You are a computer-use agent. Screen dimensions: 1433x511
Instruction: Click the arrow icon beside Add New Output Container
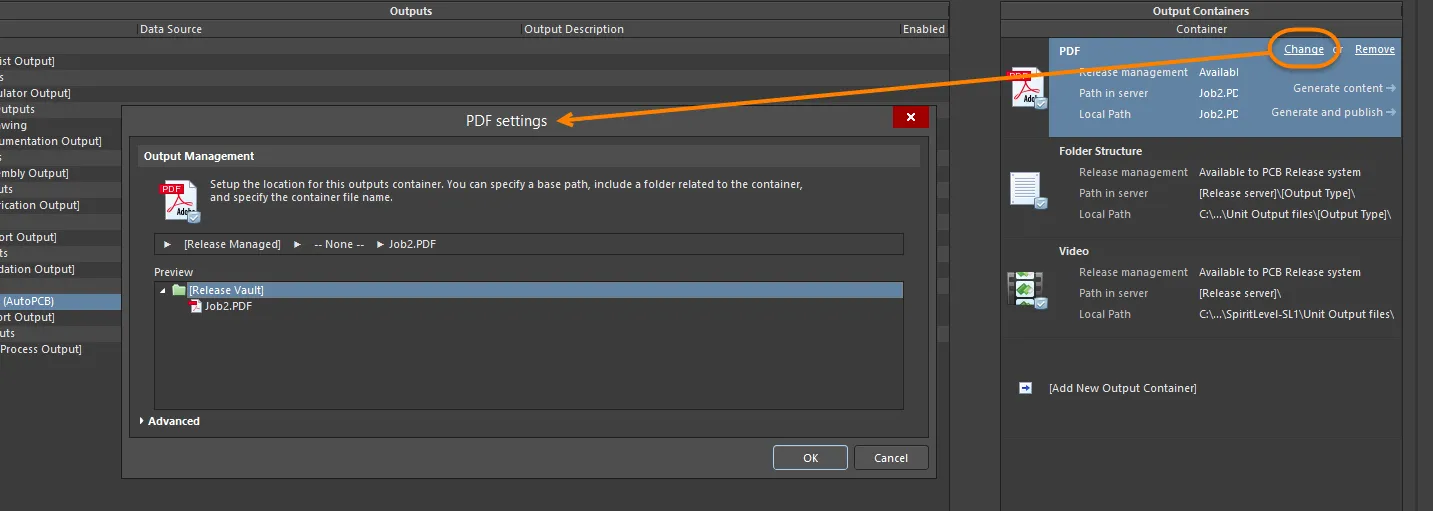point(1025,388)
